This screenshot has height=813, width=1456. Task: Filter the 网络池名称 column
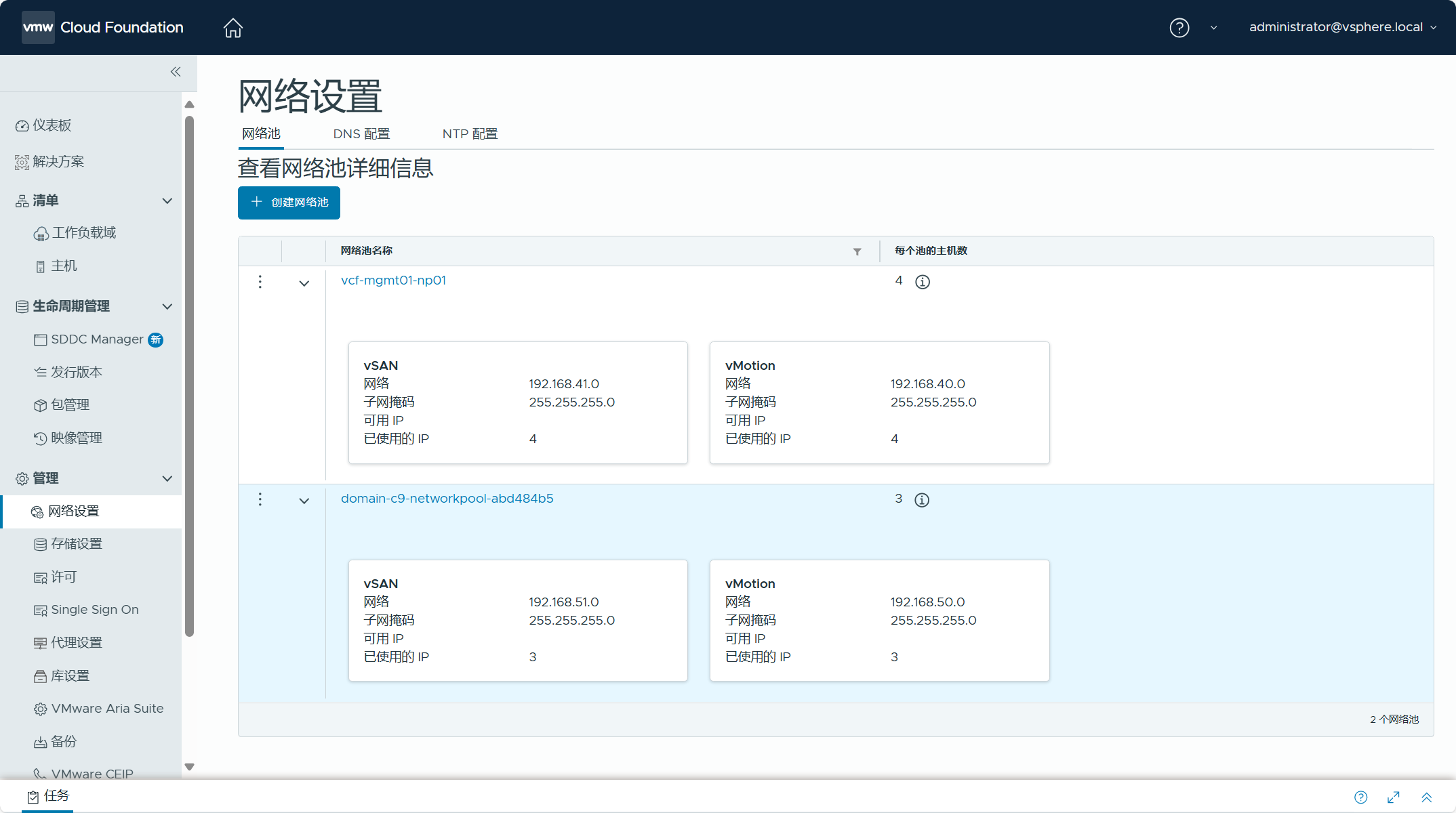tap(857, 251)
